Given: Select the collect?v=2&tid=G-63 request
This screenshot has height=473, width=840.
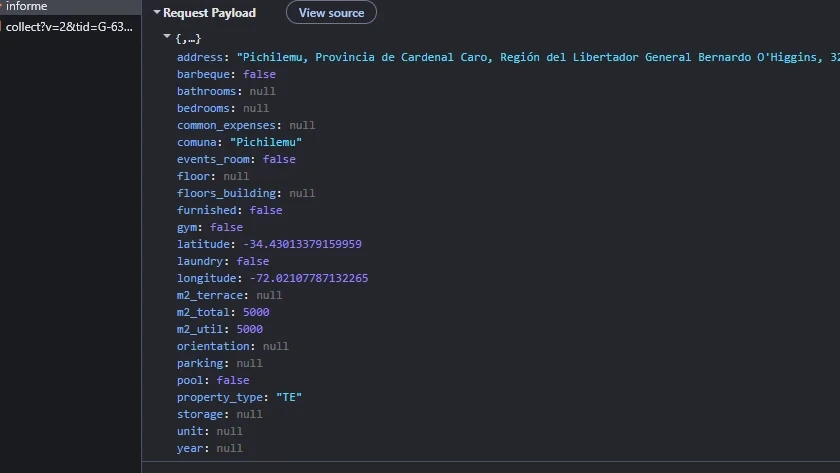Looking at the screenshot, I should (x=69, y=27).
